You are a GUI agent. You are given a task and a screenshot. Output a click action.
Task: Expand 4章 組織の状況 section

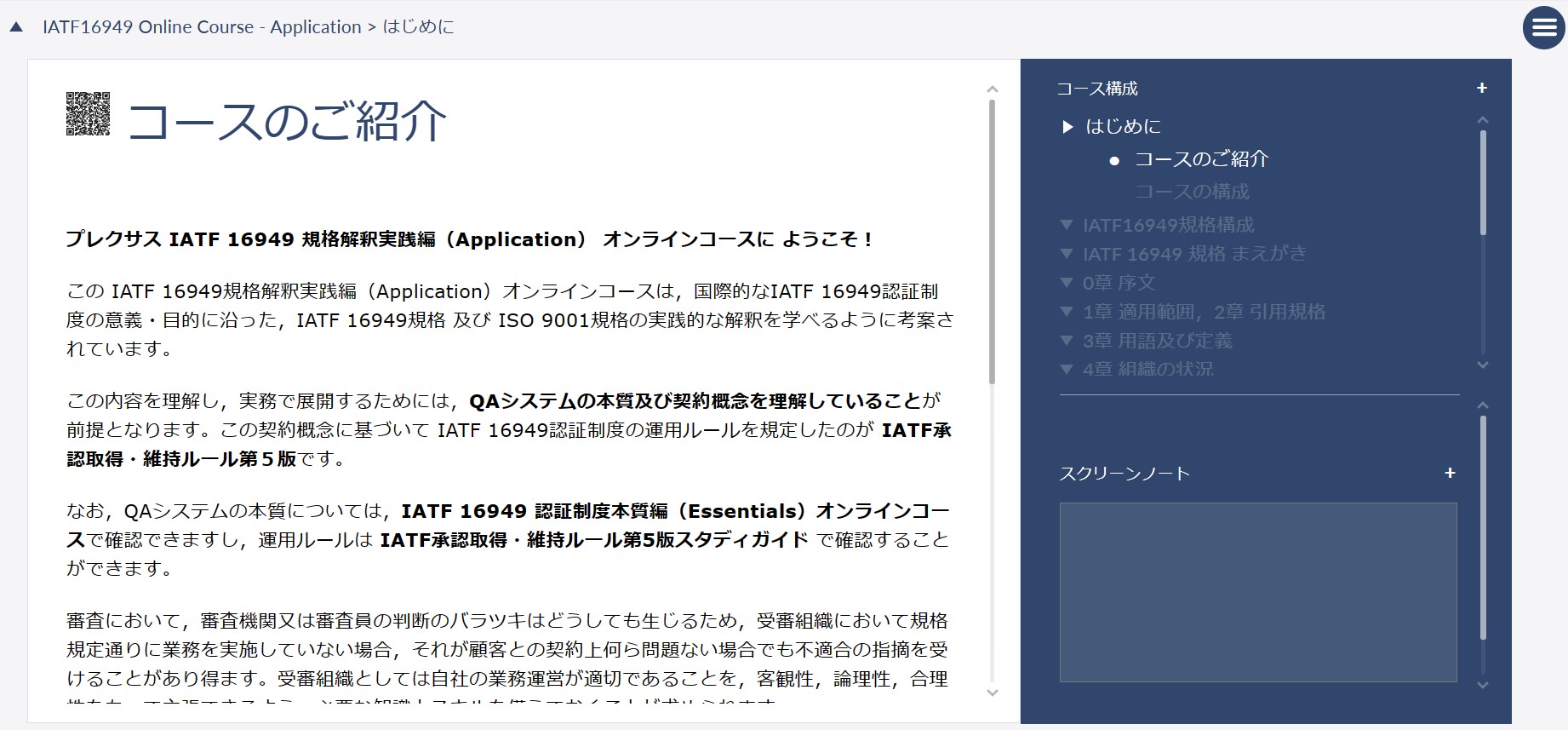click(1066, 369)
